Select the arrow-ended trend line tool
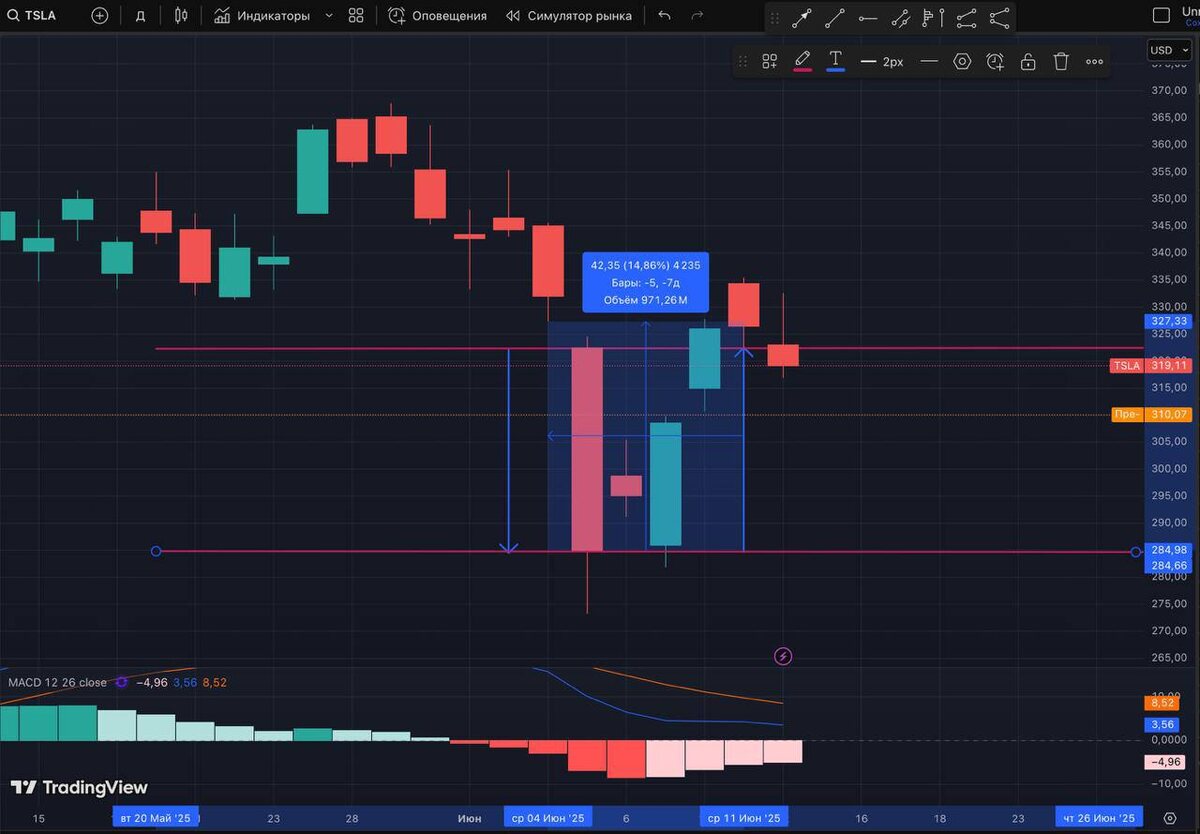The width and height of the screenshot is (1200, 834). [802, 18]
